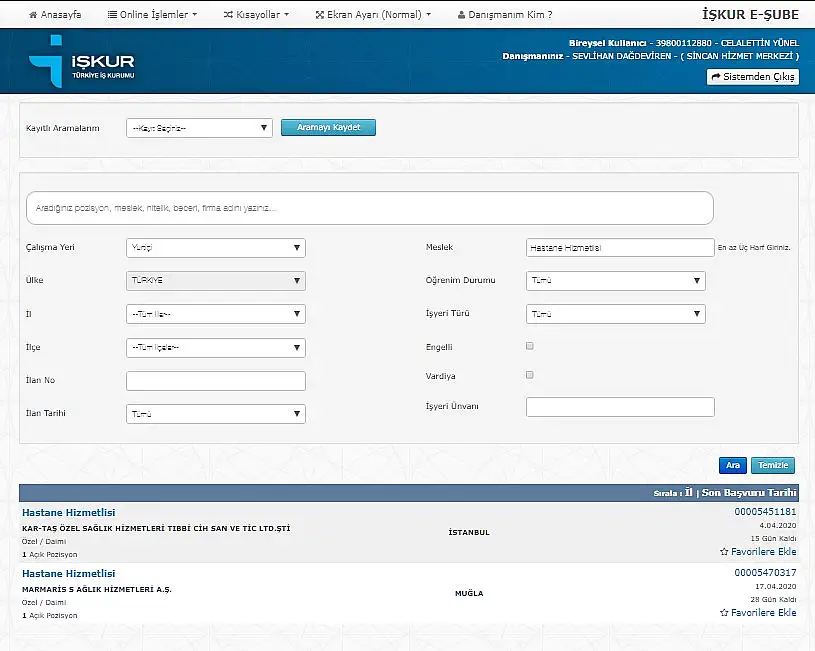Click the shuffle icon beside Kısayollar

point(228,15)
